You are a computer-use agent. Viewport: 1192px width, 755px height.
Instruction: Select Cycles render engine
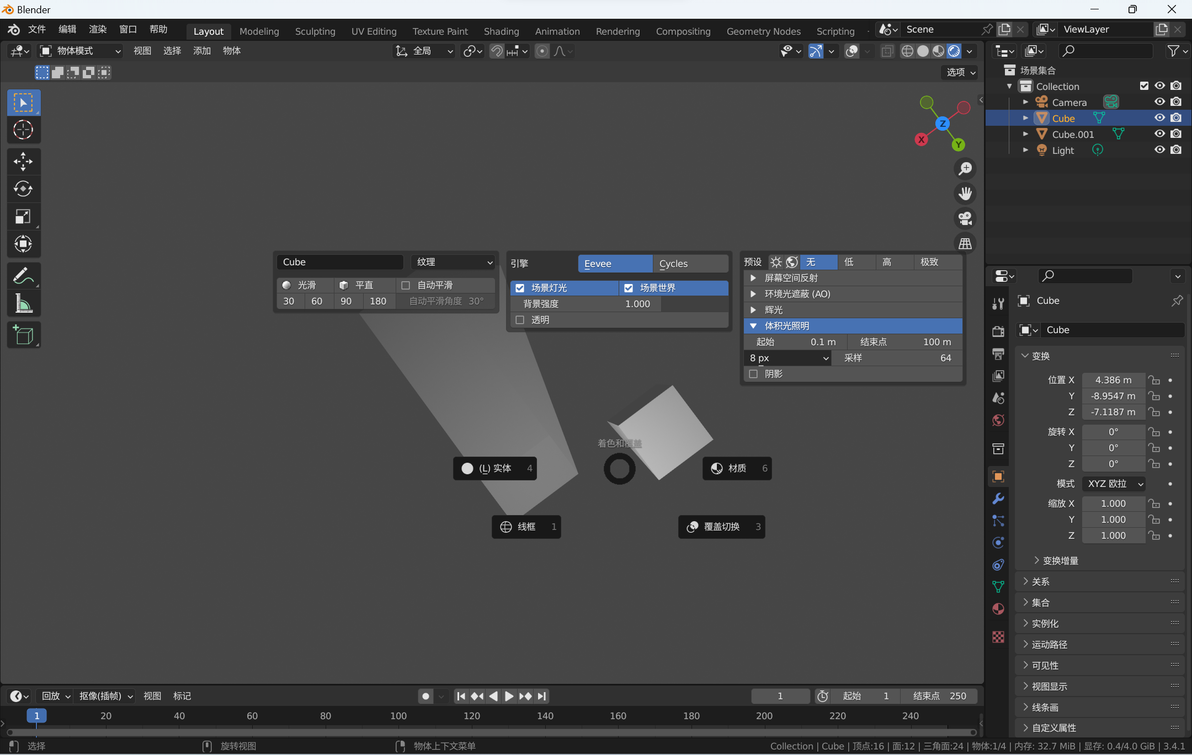click(x=690, y=263)
